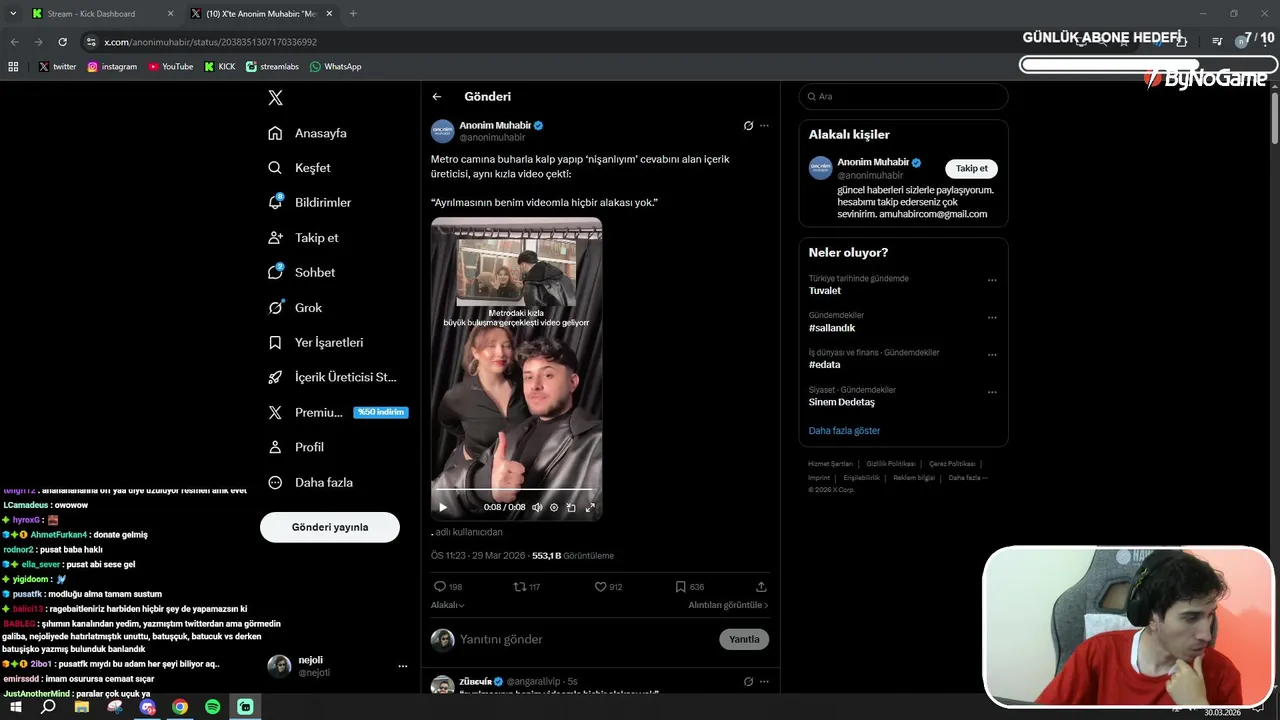1280x720 pixels.
Task: Go back with Gönderi arrow
Action: 437,97
